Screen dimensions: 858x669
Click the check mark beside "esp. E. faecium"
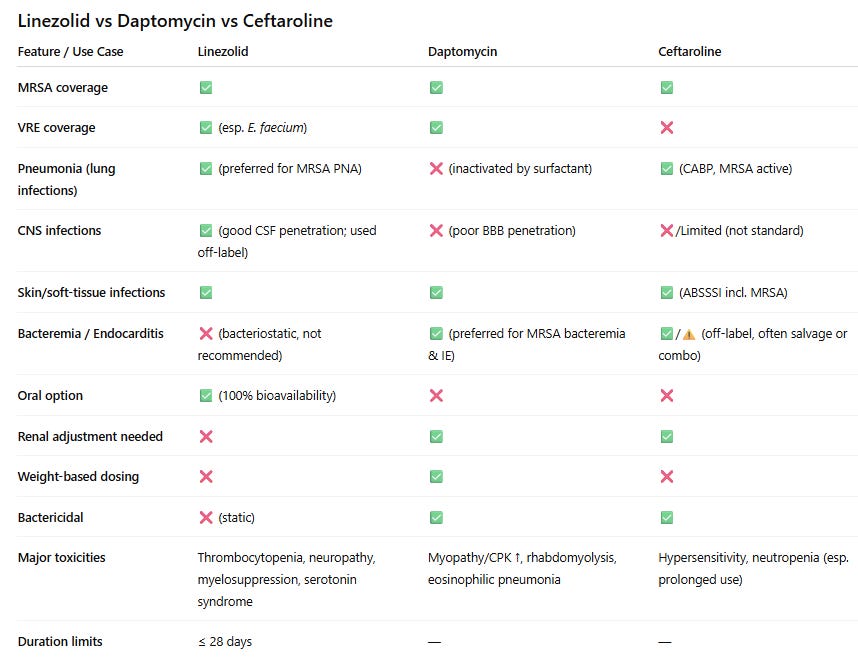(206, 127)
